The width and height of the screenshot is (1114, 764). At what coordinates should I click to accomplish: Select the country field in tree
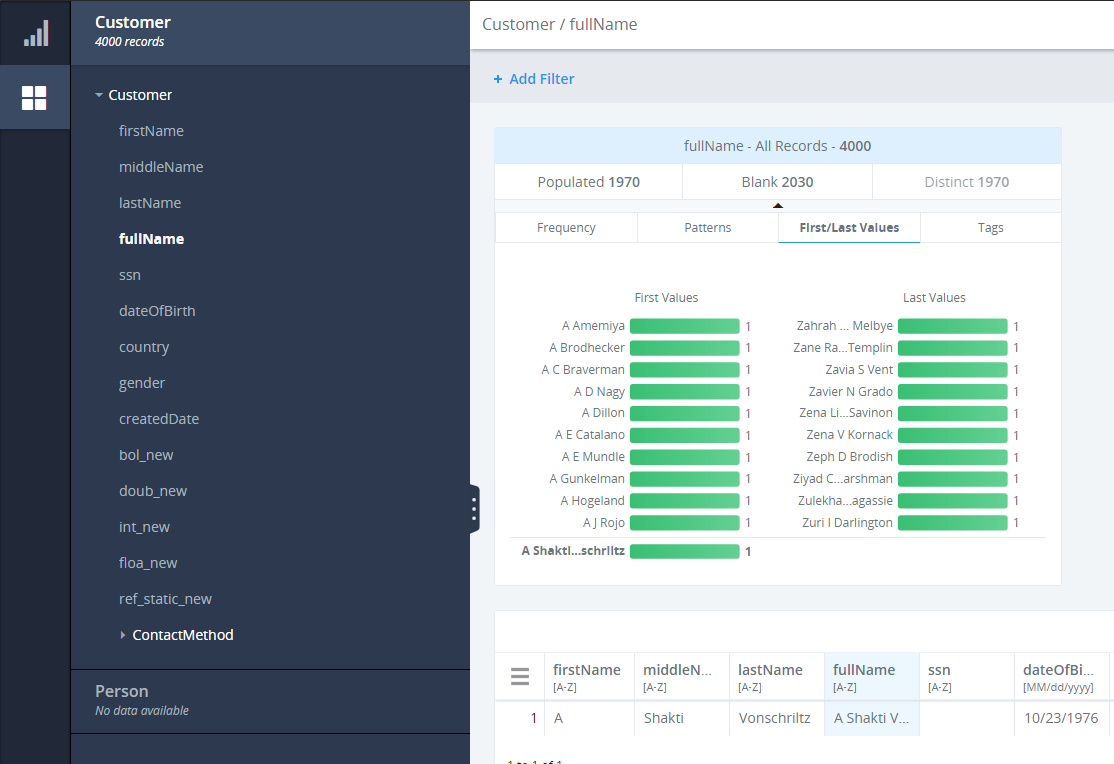click(144, 347)
